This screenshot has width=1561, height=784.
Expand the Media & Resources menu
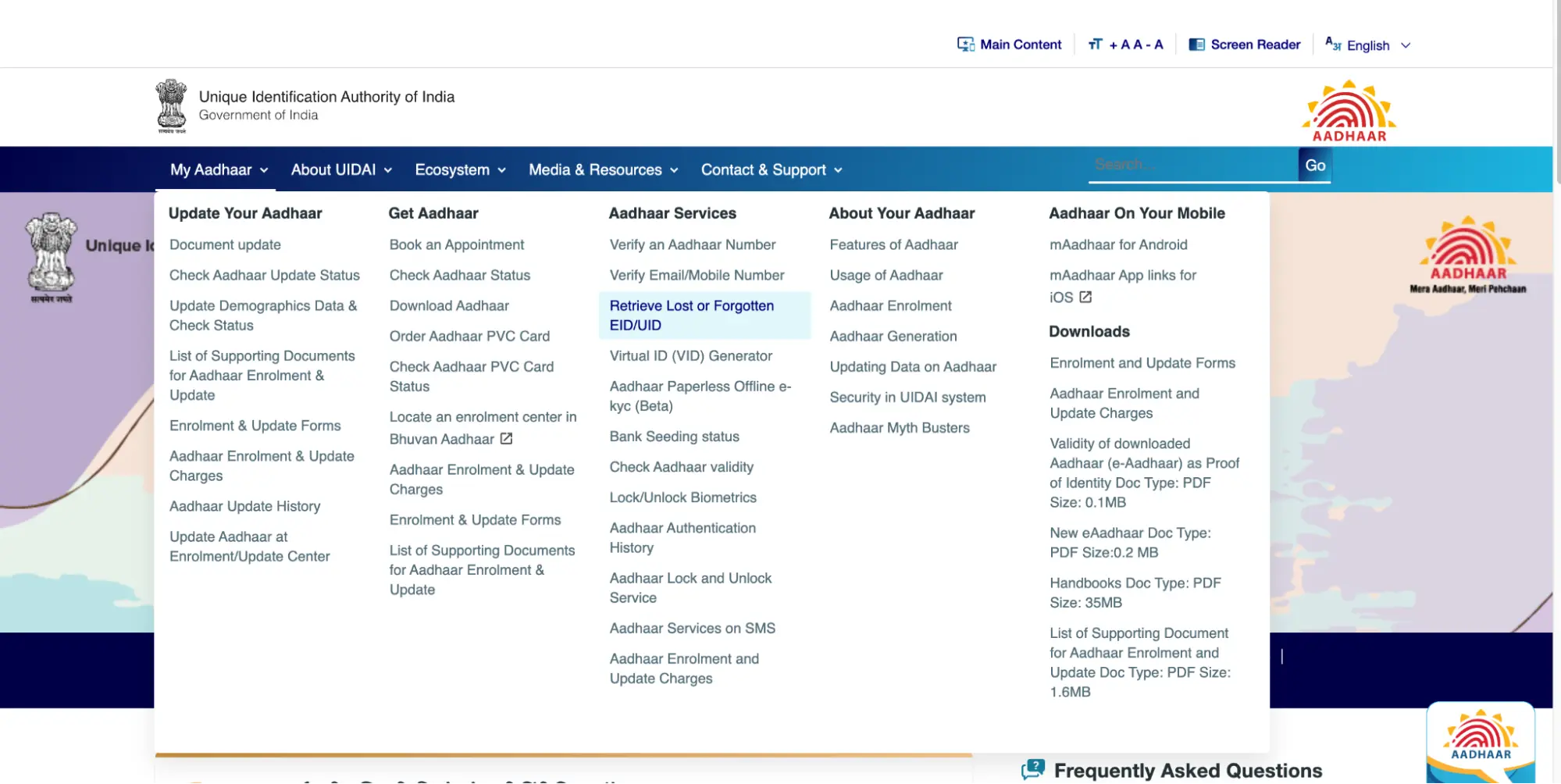[x=603, y=169]
